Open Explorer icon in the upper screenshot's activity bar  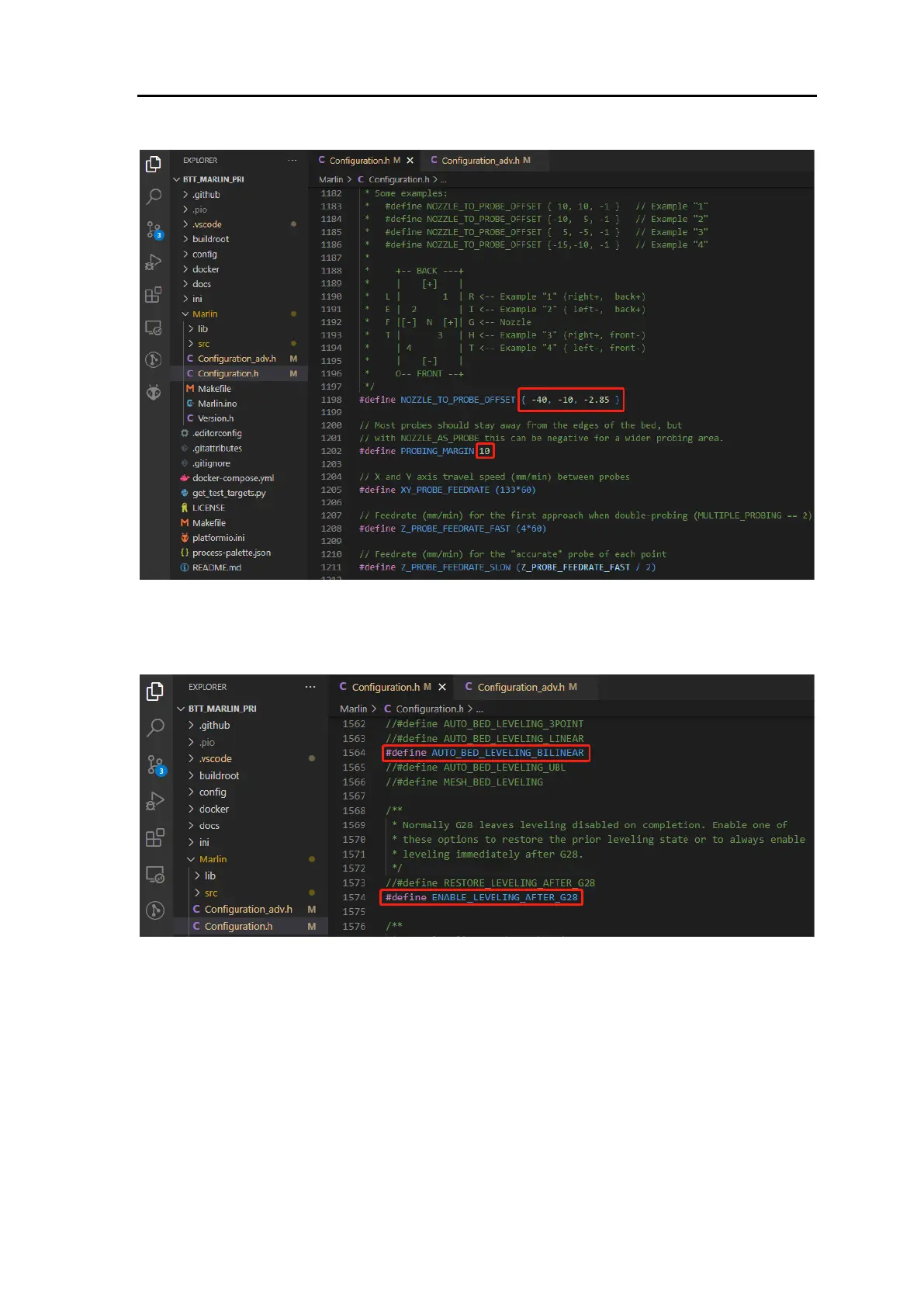pos(154,164)
